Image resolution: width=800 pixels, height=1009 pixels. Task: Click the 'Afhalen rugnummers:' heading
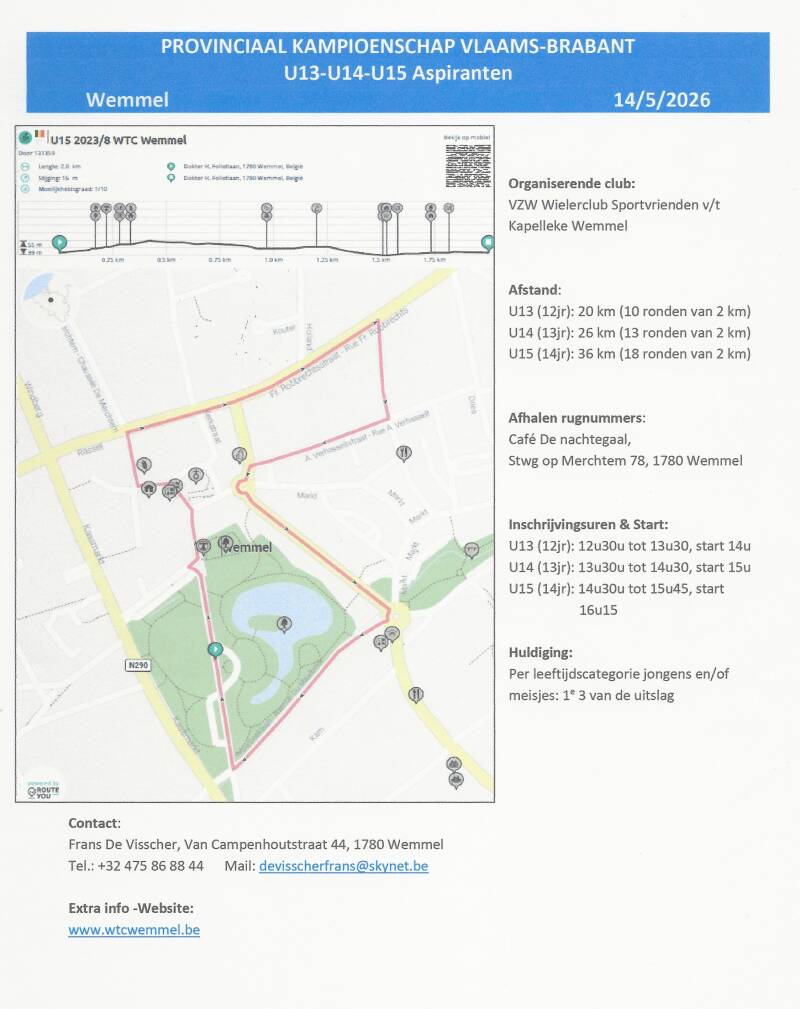(x=577, y=418)
